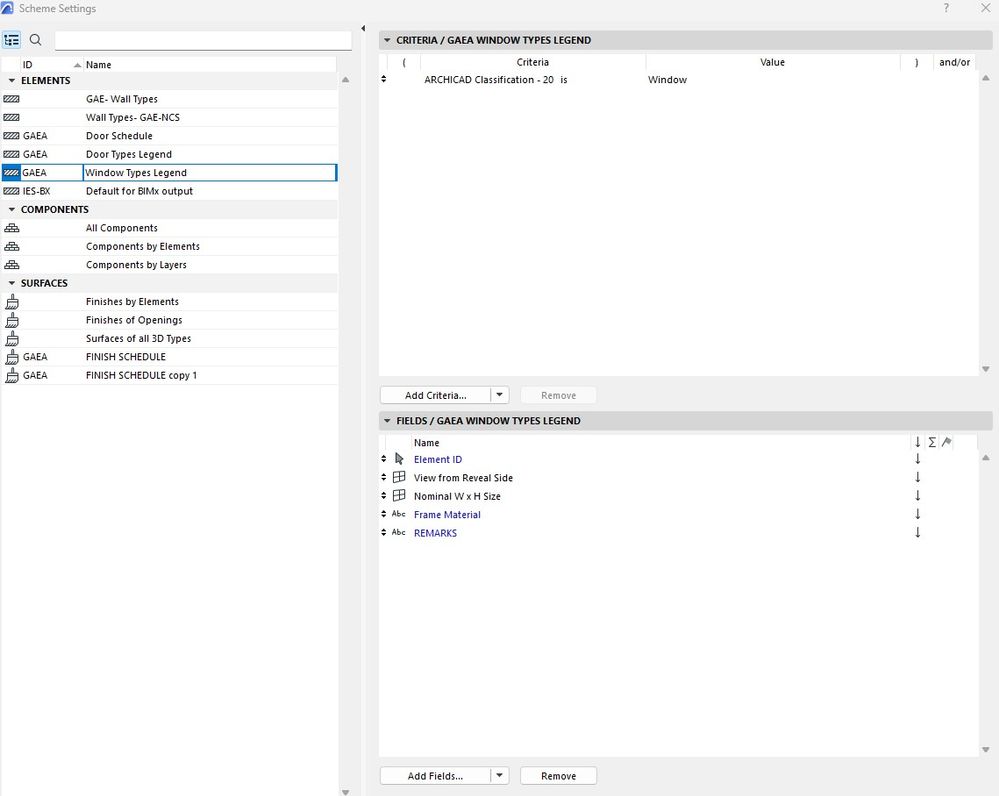Select the Door Schedule scheme icon
This screenshot has height=796, width=999.
pos(11,136)
